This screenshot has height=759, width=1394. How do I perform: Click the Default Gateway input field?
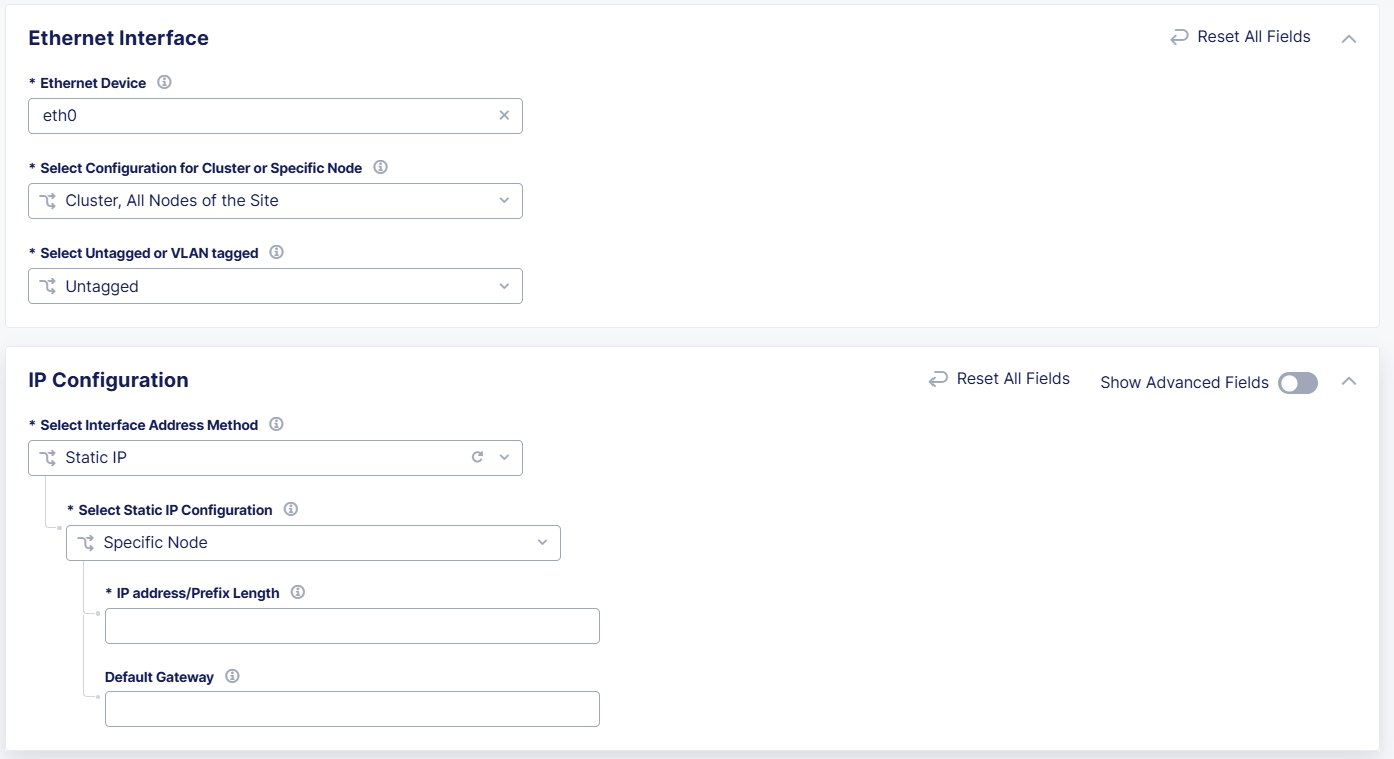click(x=351, y=708)
